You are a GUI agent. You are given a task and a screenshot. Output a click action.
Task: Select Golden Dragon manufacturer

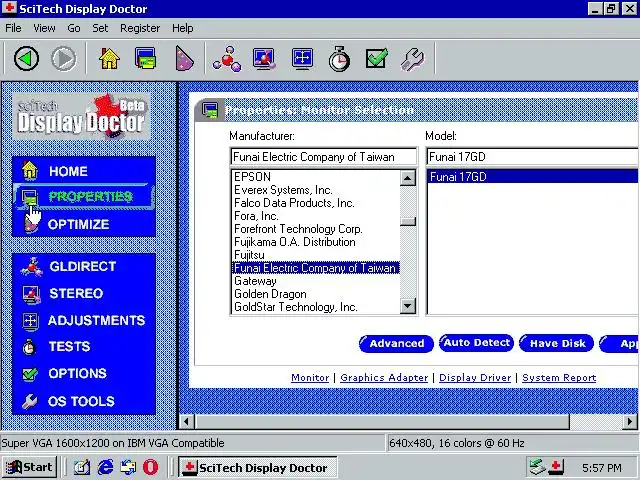click(316, 294)
